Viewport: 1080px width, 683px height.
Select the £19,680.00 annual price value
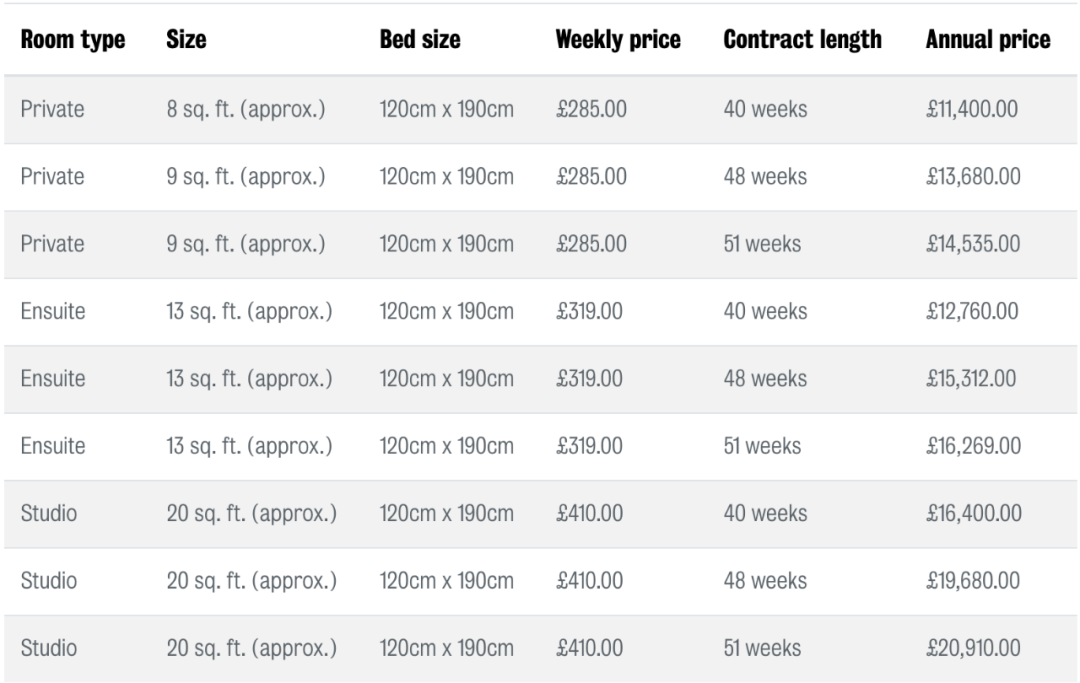(973, 581)
